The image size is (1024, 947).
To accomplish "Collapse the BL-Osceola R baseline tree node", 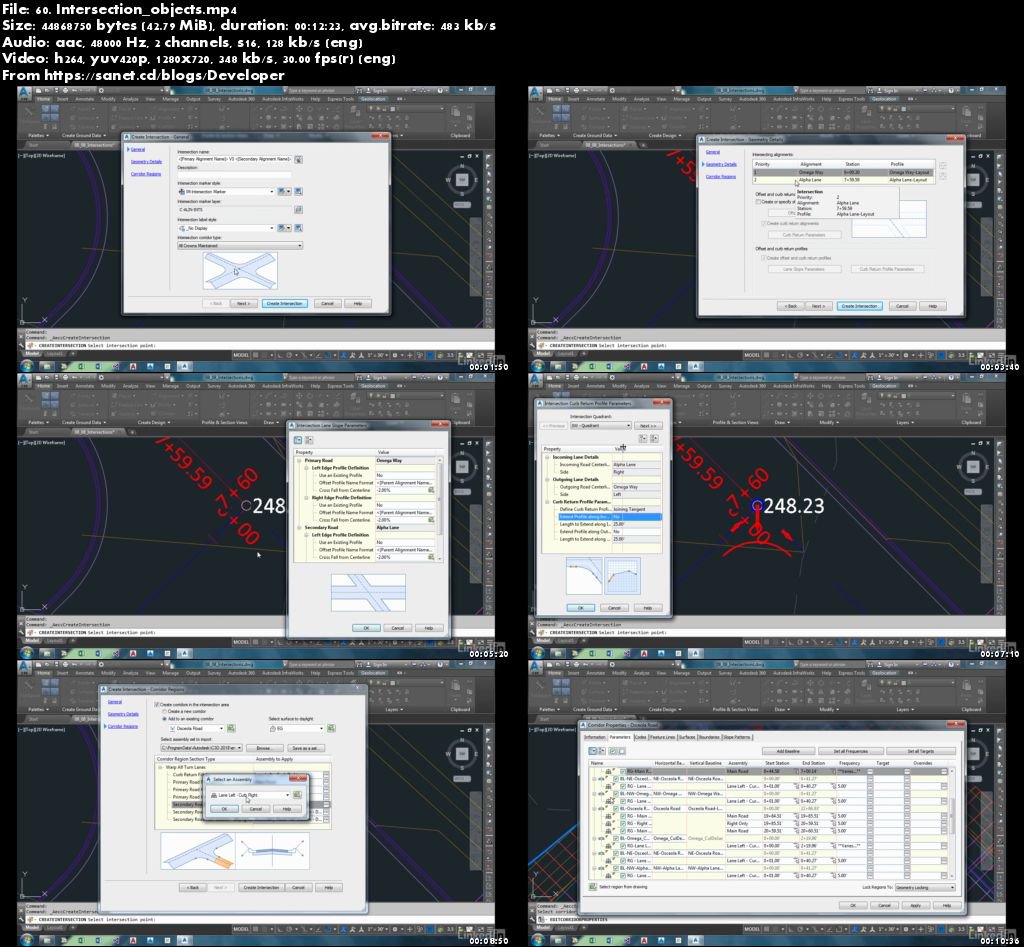I will (594, 809).
